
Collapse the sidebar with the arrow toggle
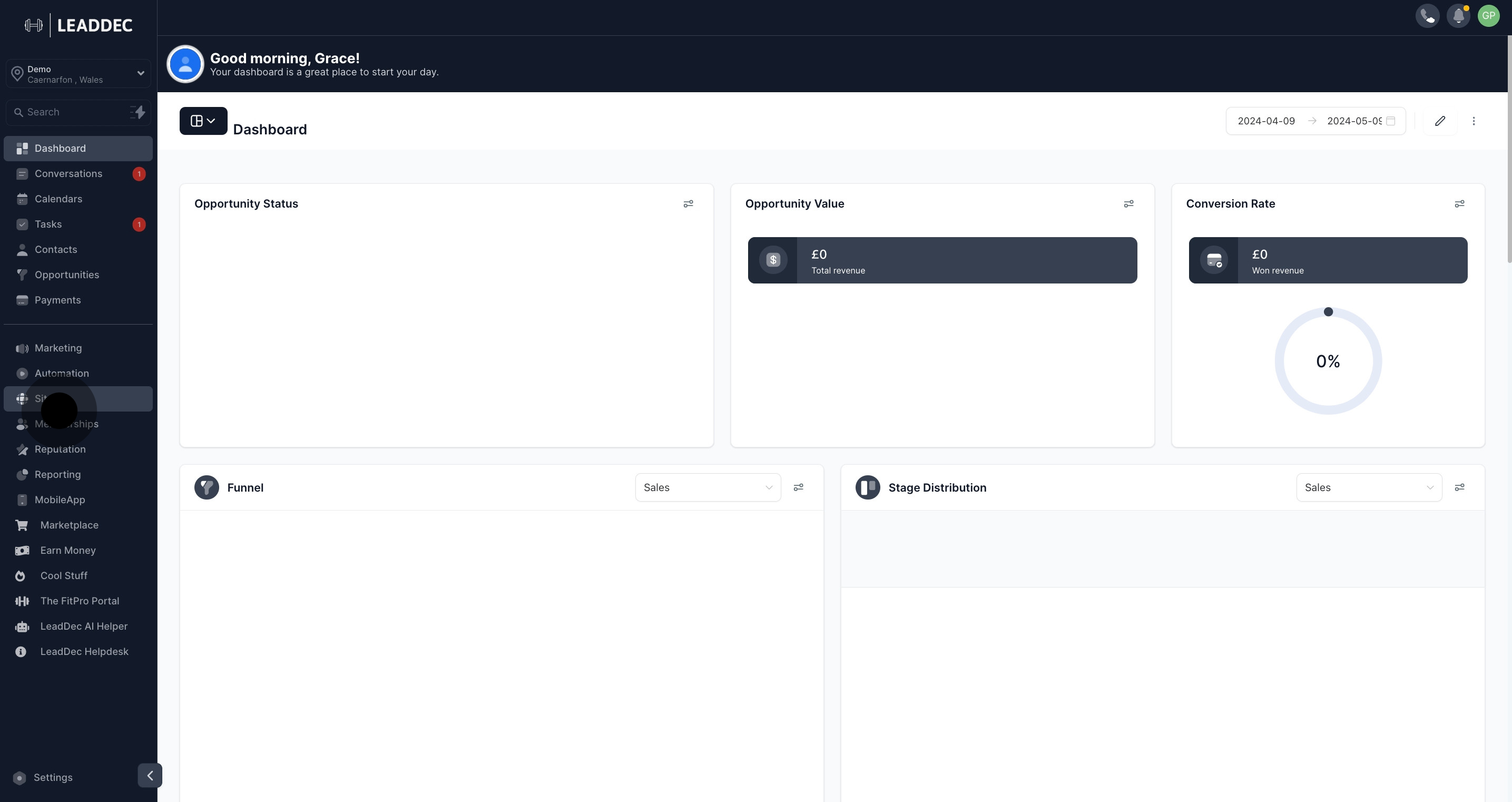pos(150,776)
